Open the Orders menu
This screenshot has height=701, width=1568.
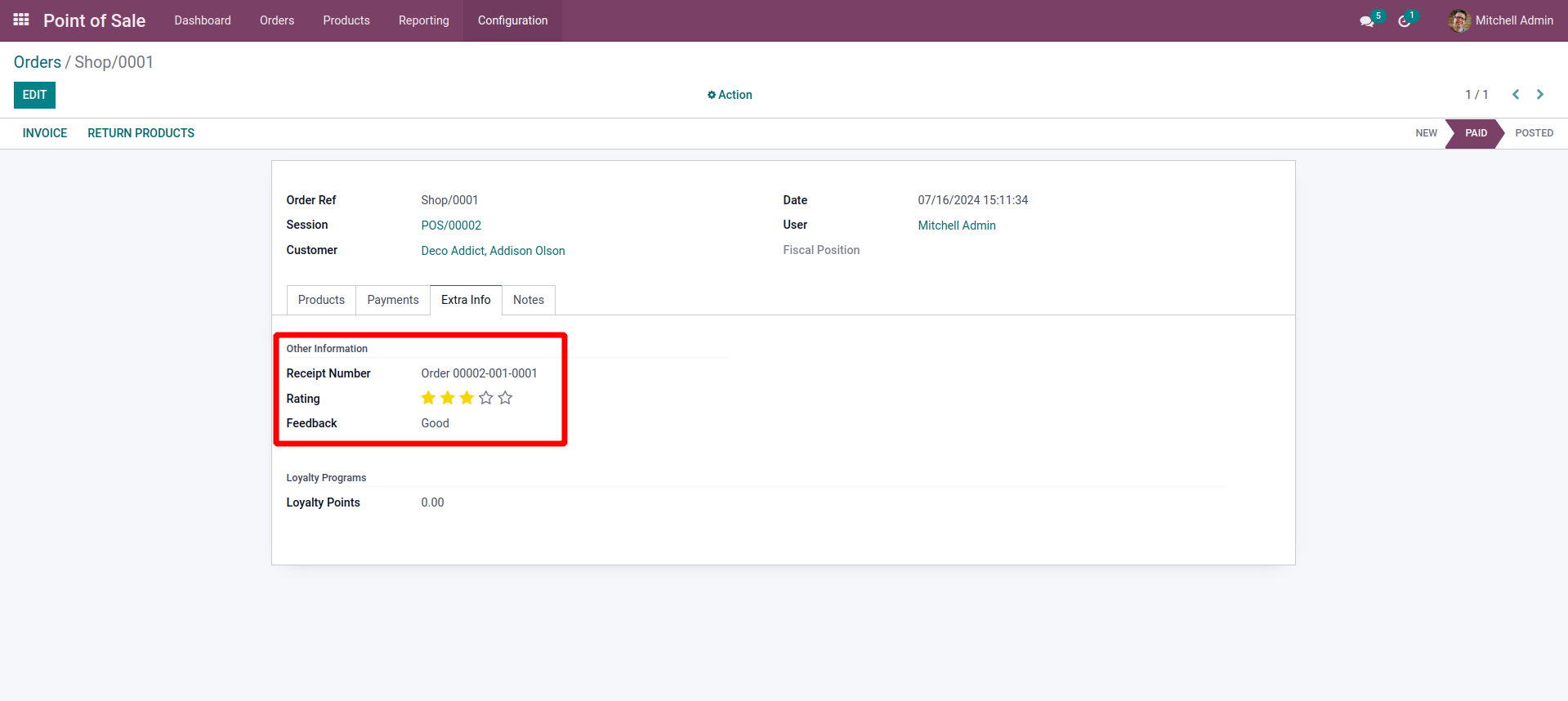[x=277, y=20]
